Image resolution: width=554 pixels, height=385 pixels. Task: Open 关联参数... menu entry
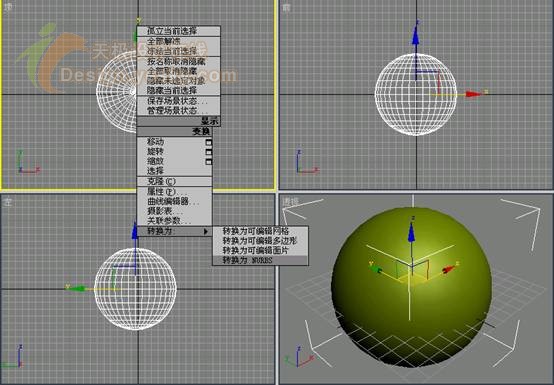175,221
